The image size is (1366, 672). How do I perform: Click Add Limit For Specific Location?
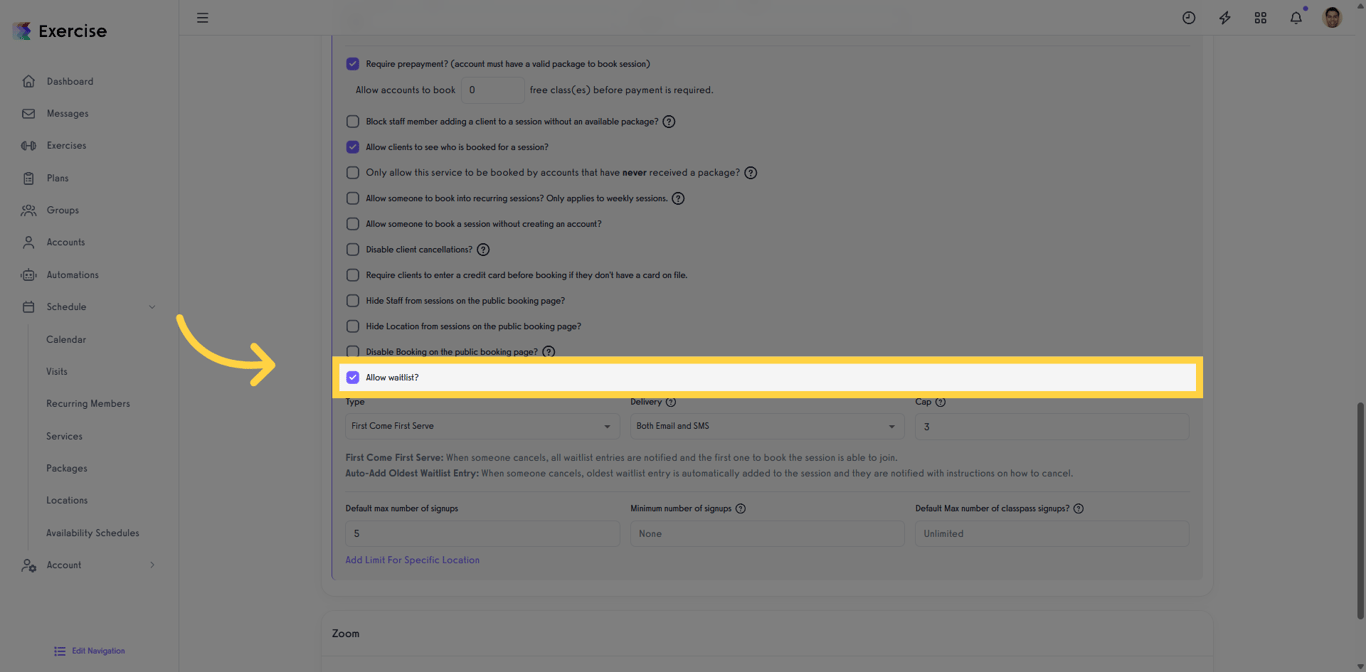[412, 560]
